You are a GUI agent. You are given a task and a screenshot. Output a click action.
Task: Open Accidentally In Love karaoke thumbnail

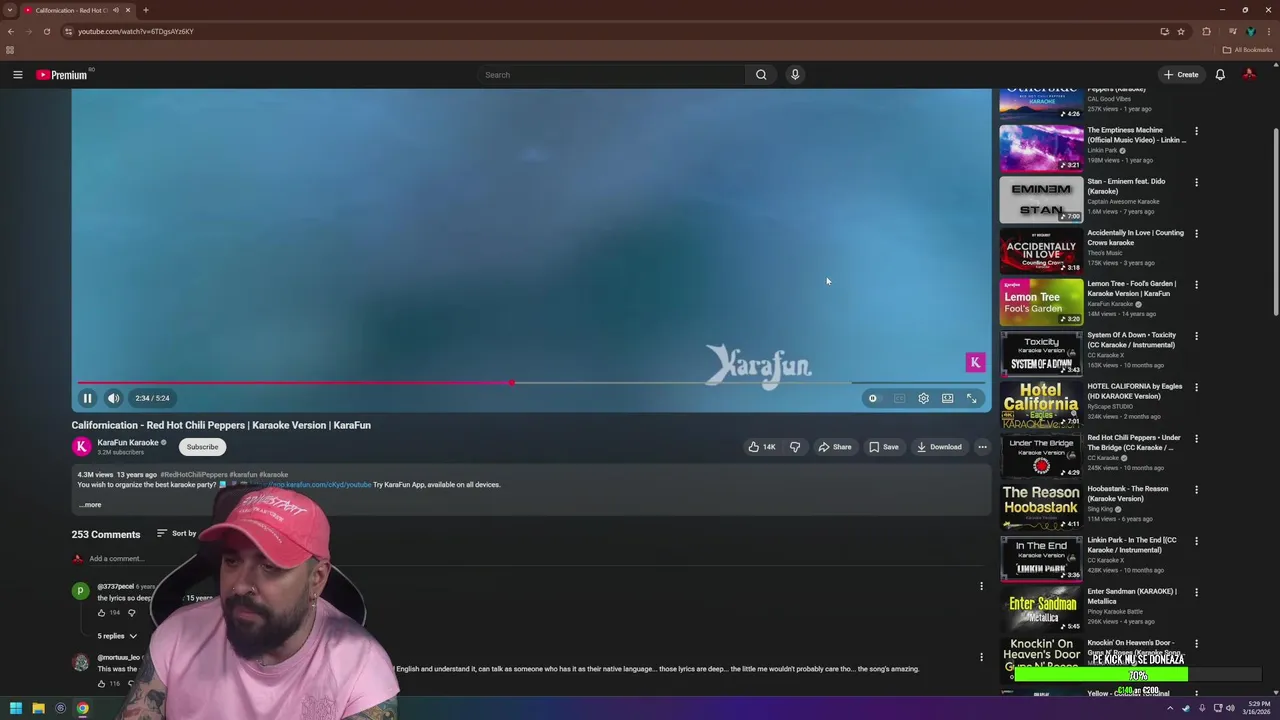point(1041,251)
